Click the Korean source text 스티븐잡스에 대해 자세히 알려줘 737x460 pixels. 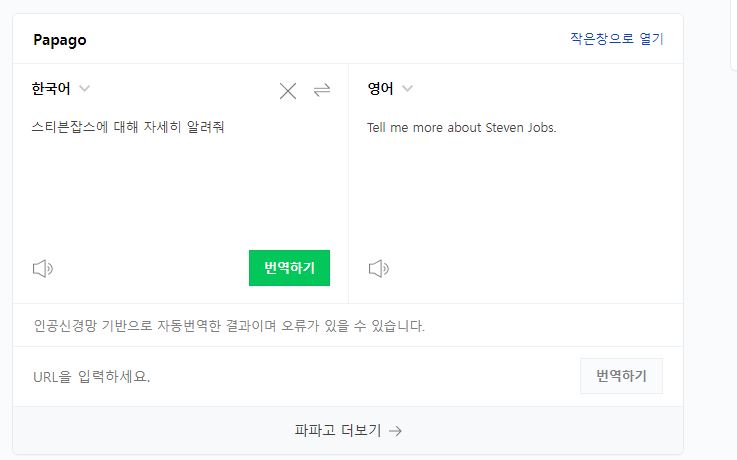click(x=128, y=127)
